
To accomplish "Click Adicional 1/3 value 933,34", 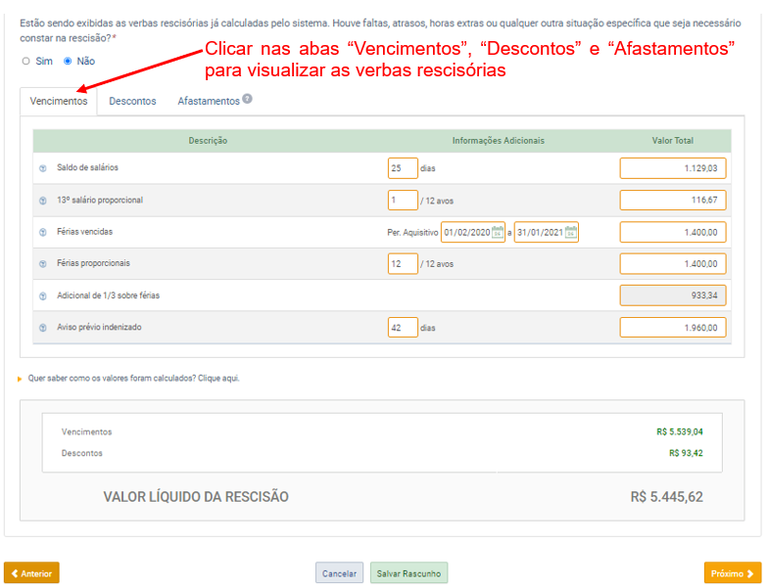I will tap(672, 295).
